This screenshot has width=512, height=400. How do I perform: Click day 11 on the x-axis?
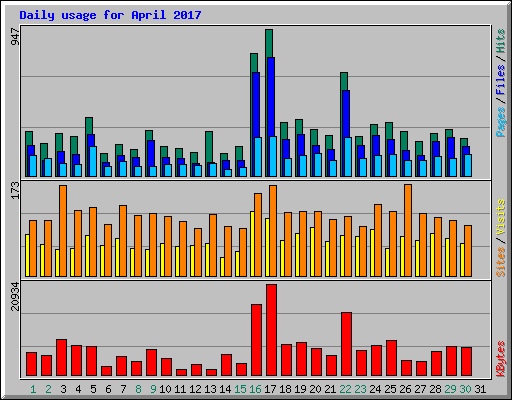180,389
